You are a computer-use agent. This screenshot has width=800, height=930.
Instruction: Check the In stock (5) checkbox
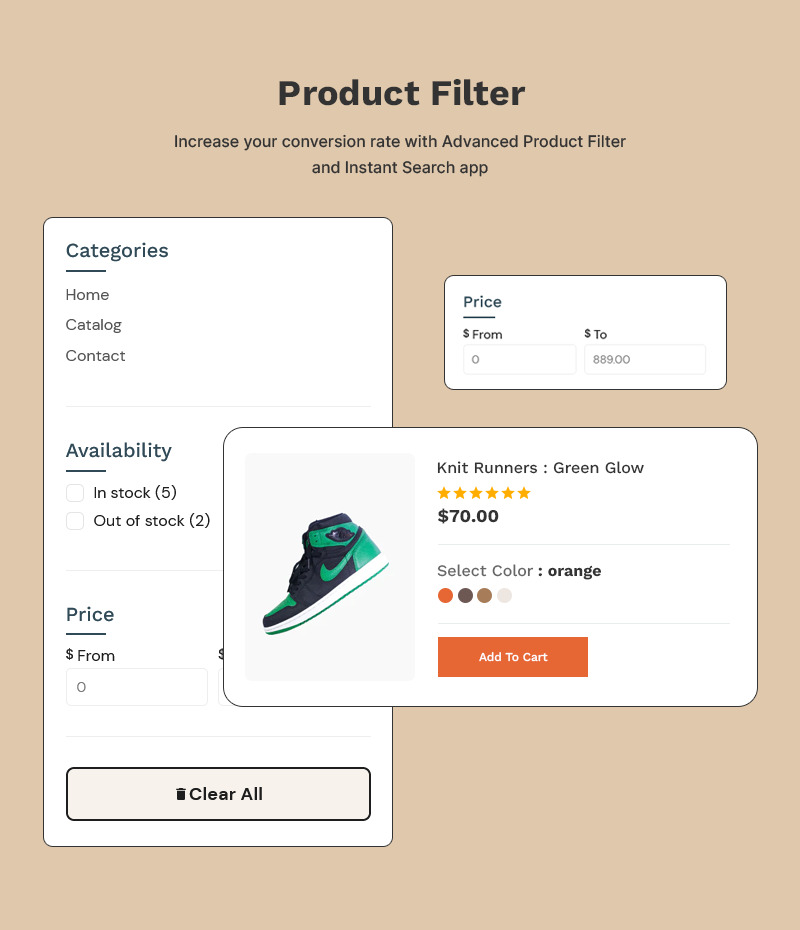pos(75,493)
